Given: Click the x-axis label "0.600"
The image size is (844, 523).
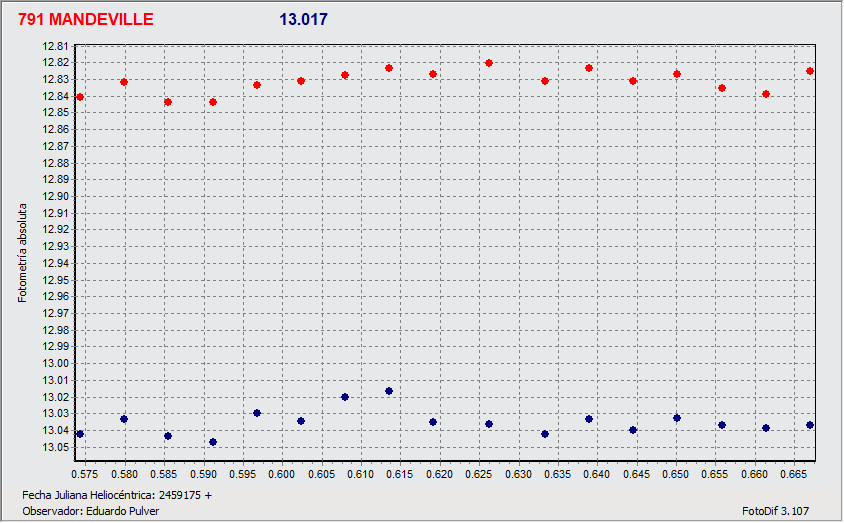Looking at the screenshot, I should pos(282,474).
